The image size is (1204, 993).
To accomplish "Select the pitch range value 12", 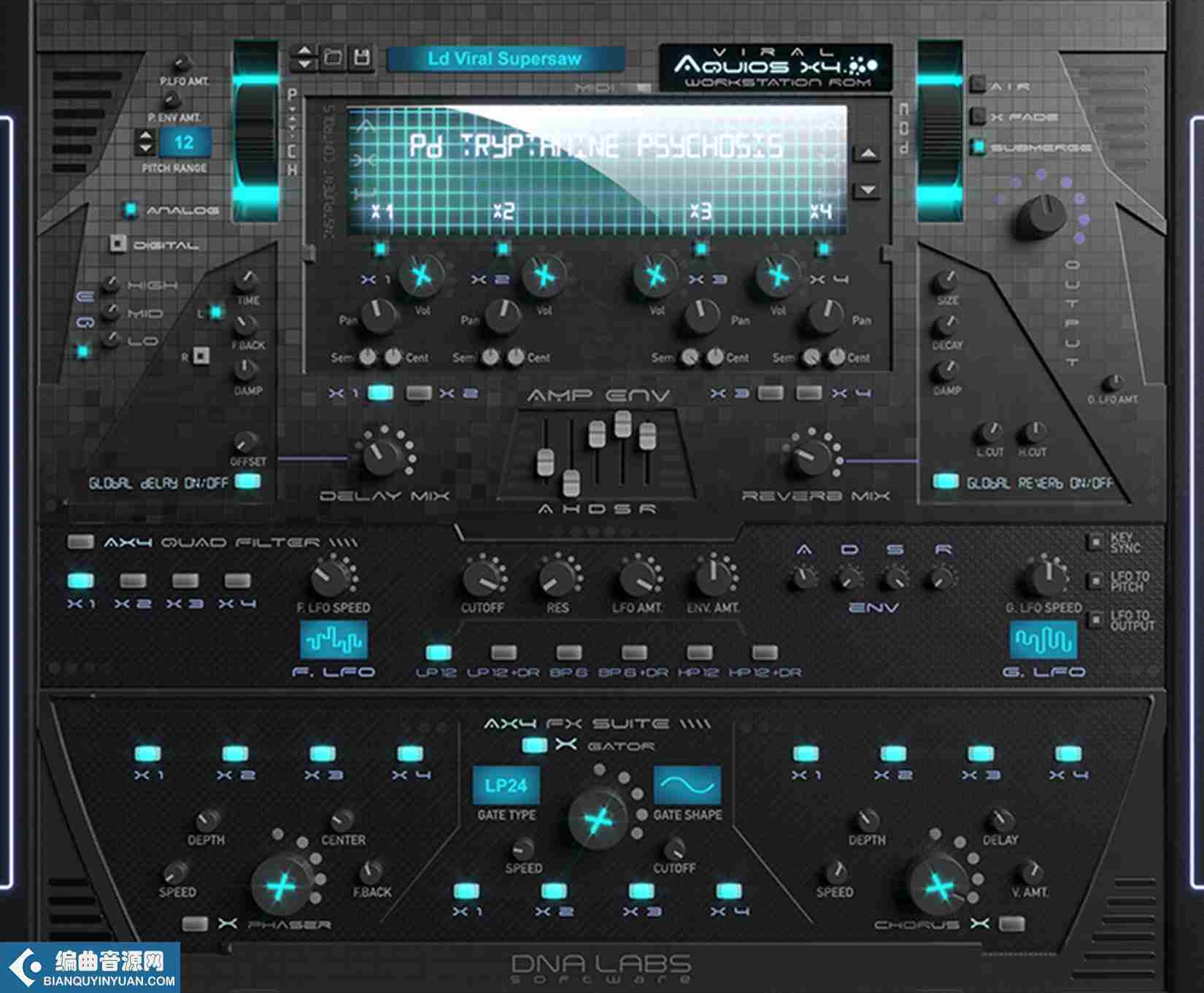I will [x=184, y=142].
